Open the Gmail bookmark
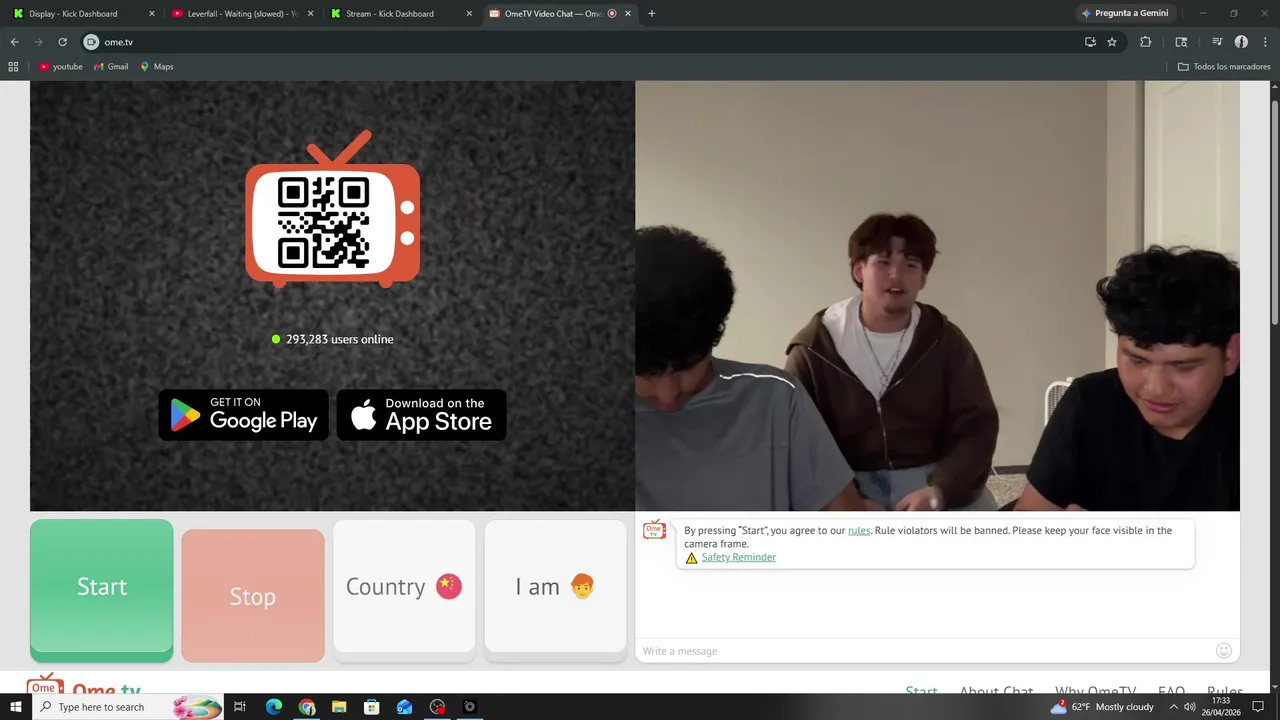 coord(111,67)
